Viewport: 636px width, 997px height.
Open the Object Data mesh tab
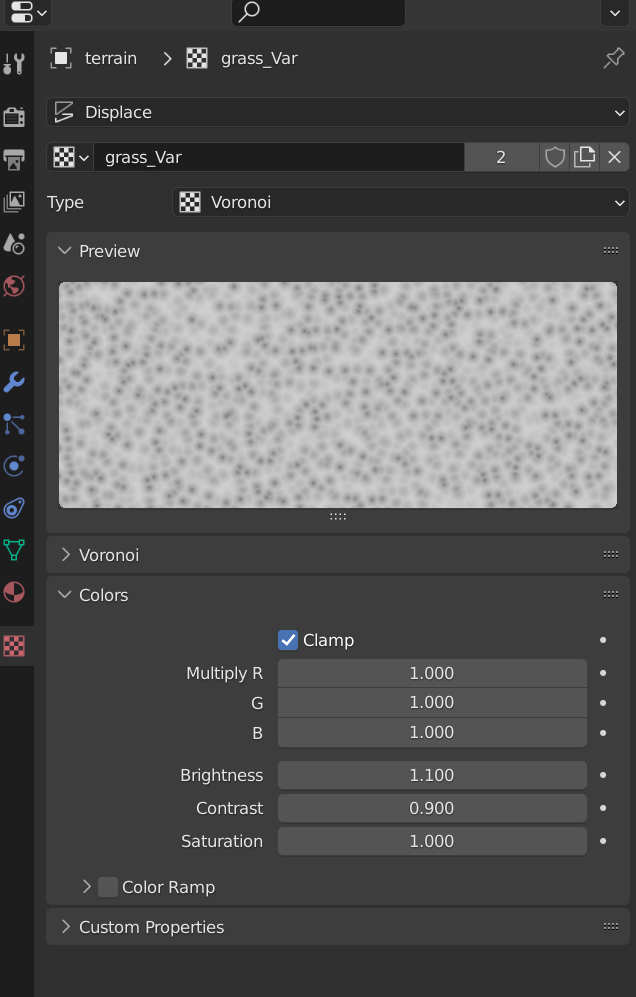[x=14, y=550]
